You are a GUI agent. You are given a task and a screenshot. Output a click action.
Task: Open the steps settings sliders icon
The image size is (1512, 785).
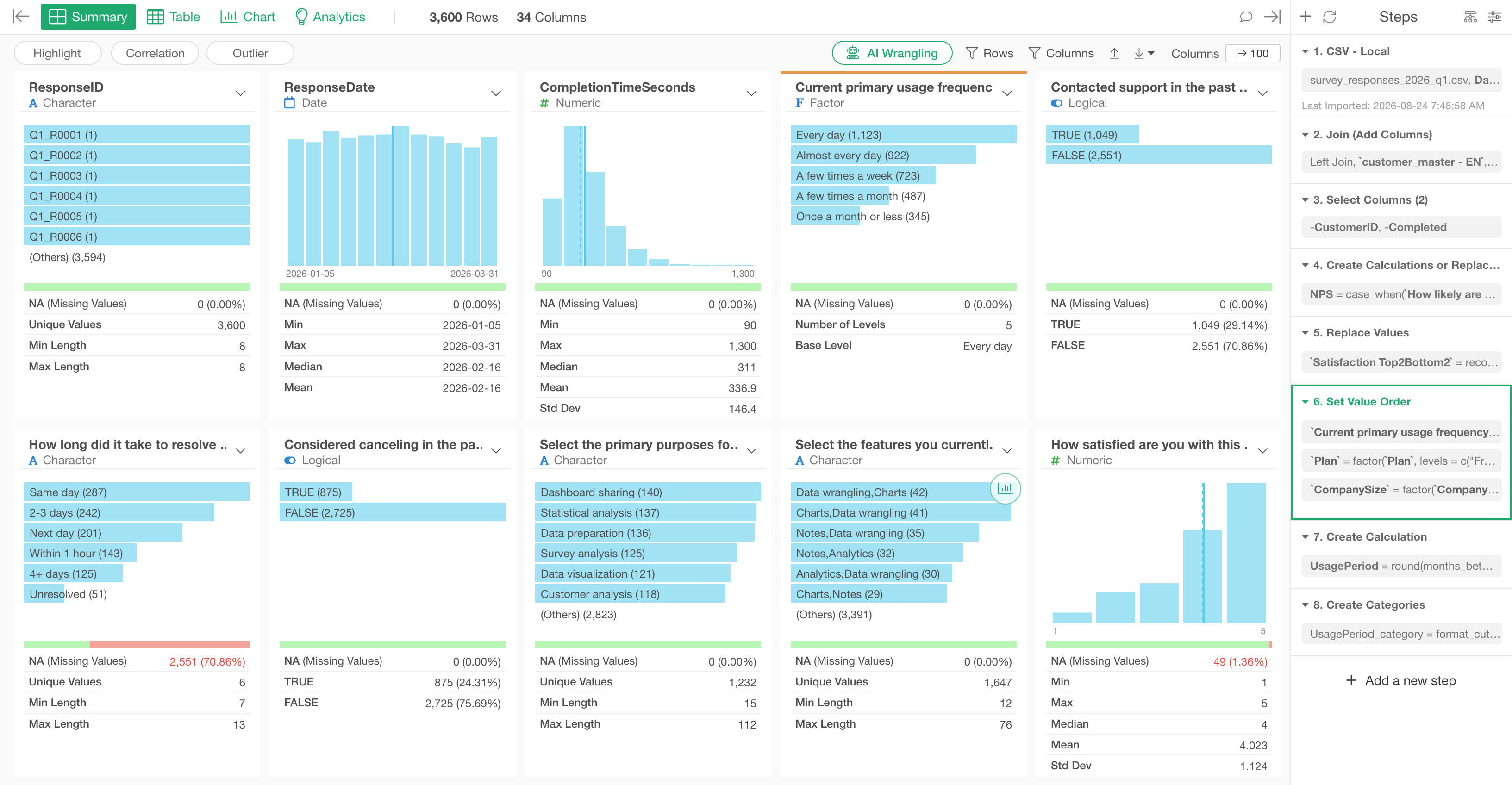tap(1494, 16)
